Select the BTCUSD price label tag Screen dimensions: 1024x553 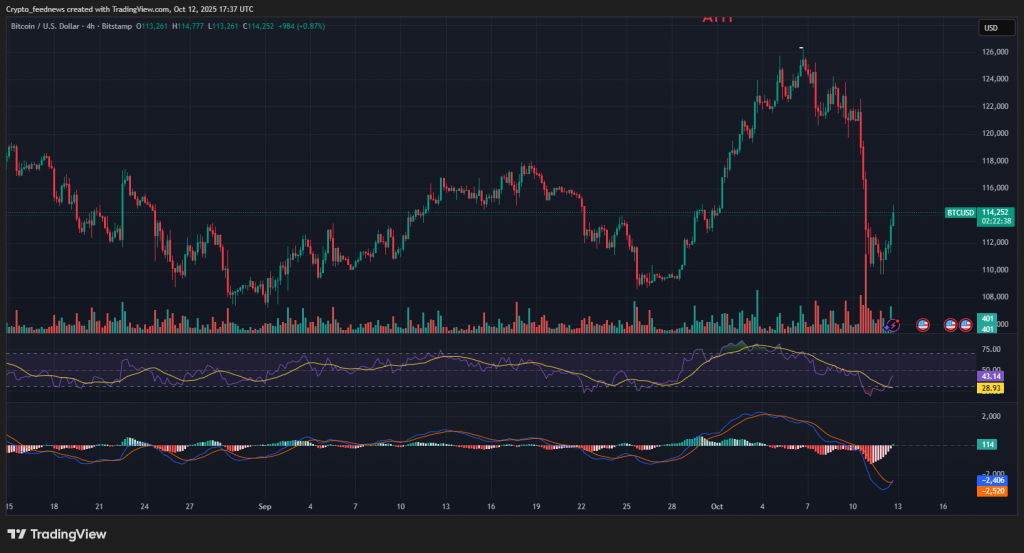960,213
